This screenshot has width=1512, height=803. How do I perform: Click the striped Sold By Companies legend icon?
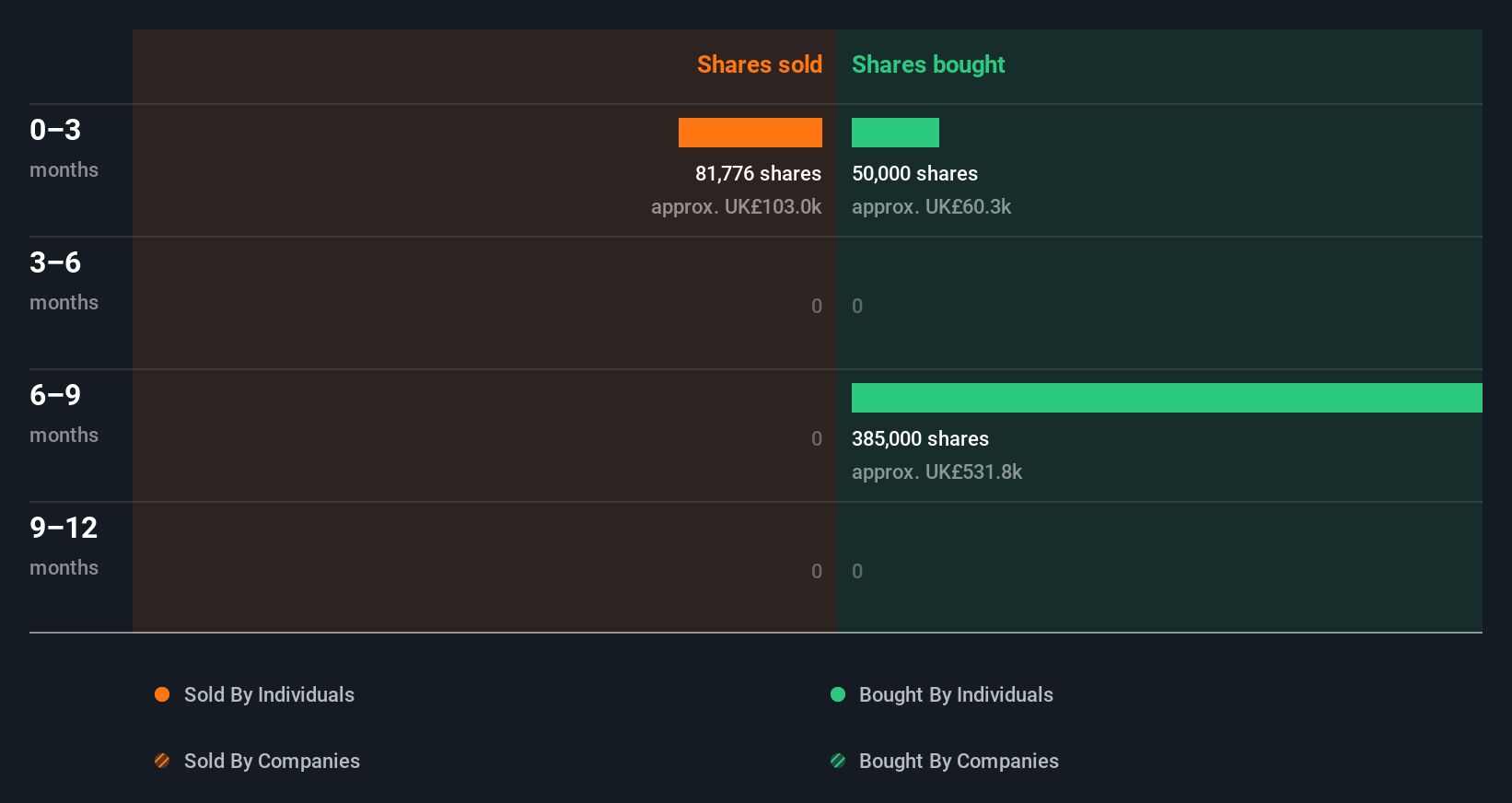[x=162, y=761]
